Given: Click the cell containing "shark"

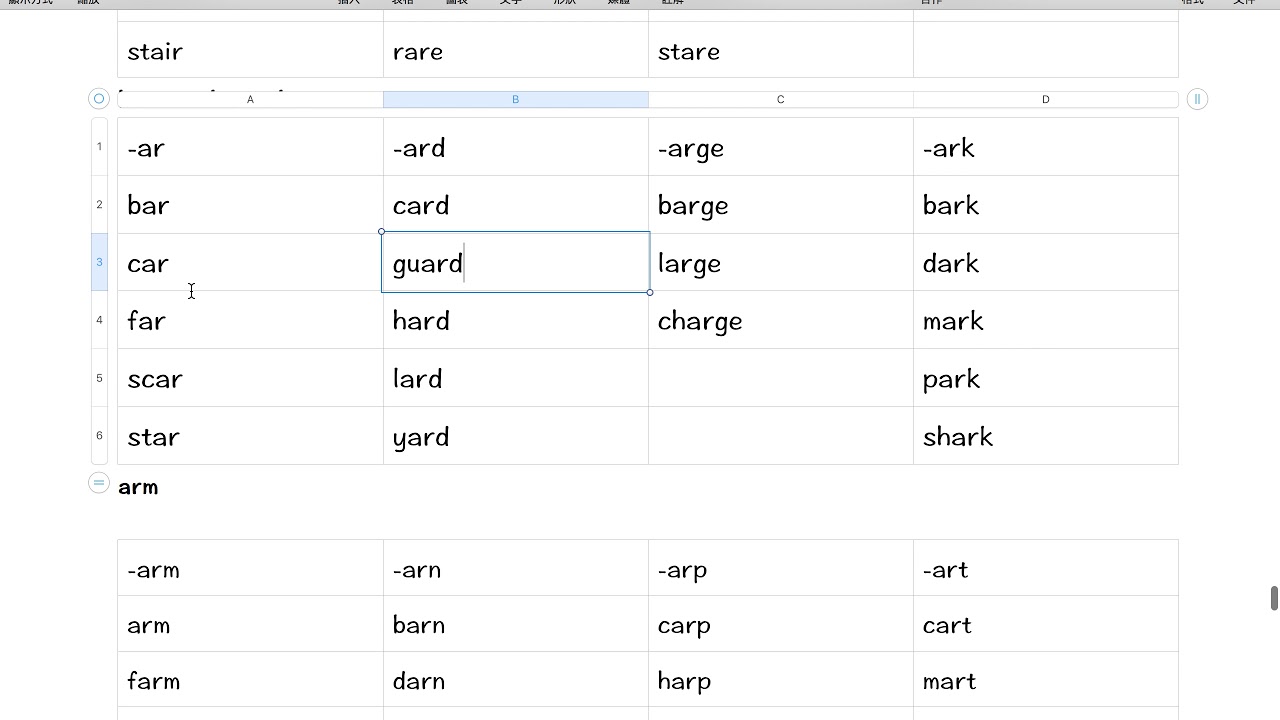Looking at the screenshot, I should click(1045, 437).
